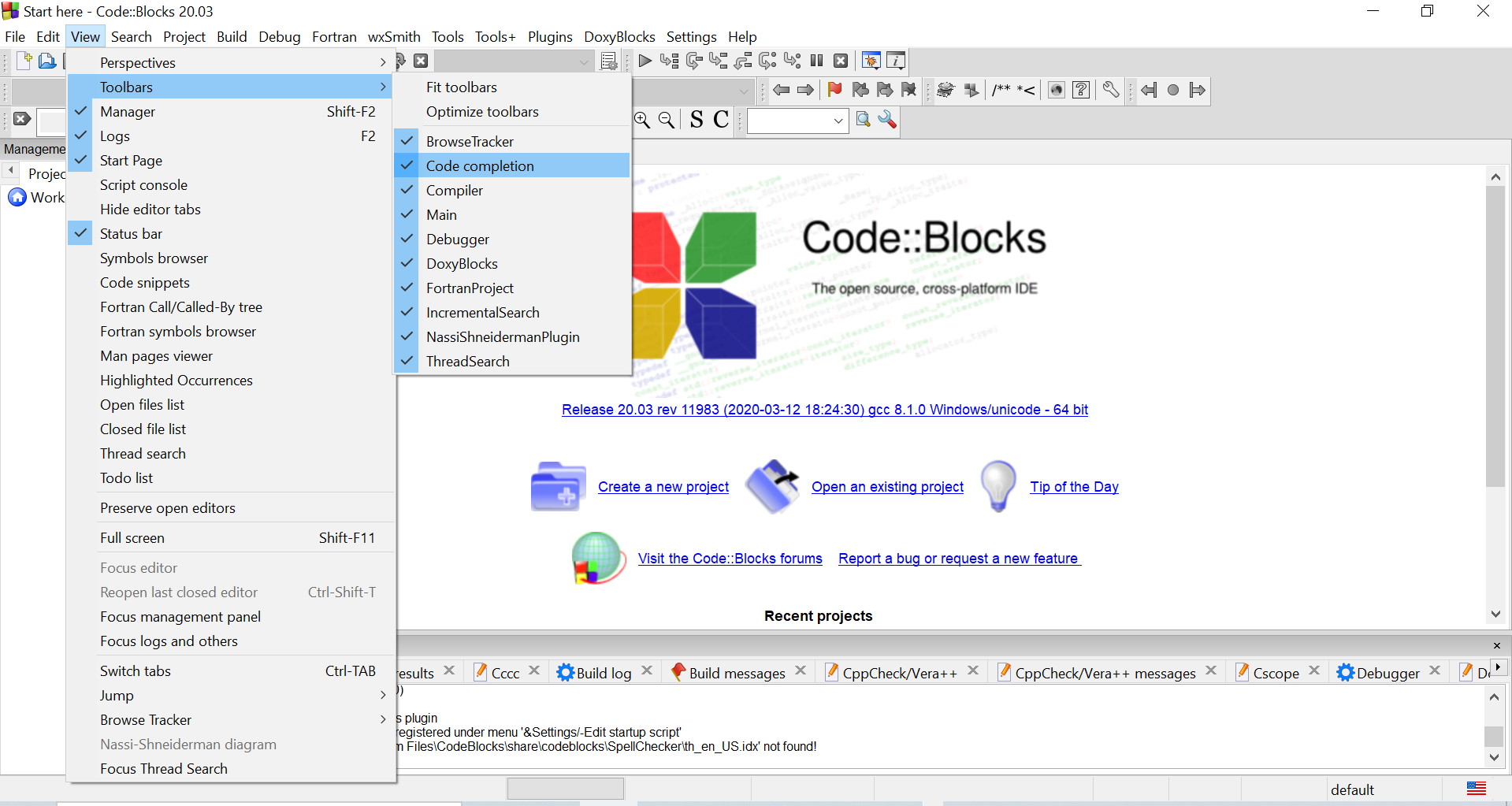
Task: Close the Build messages tab
Action: pos(801,670)
